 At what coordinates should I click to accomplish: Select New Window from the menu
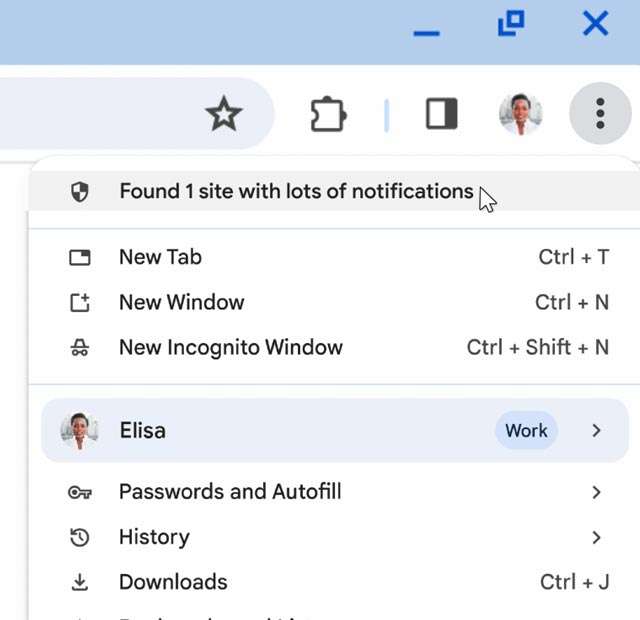point(181,302)
